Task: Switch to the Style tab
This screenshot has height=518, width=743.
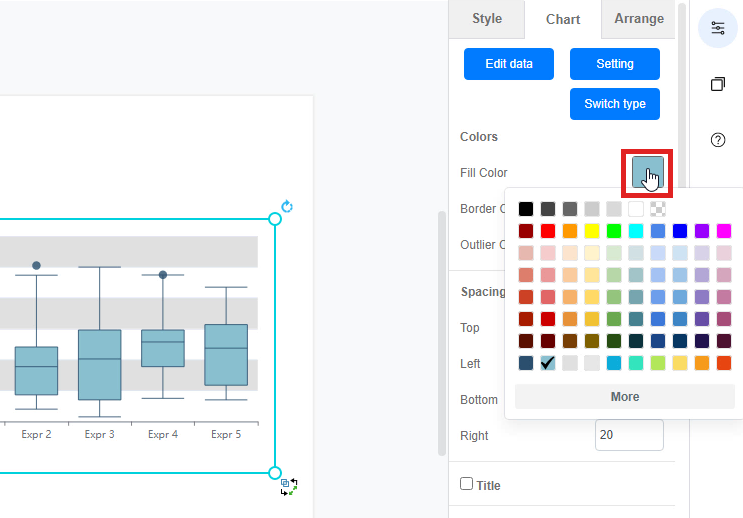Action: click(x=487, y=19)
